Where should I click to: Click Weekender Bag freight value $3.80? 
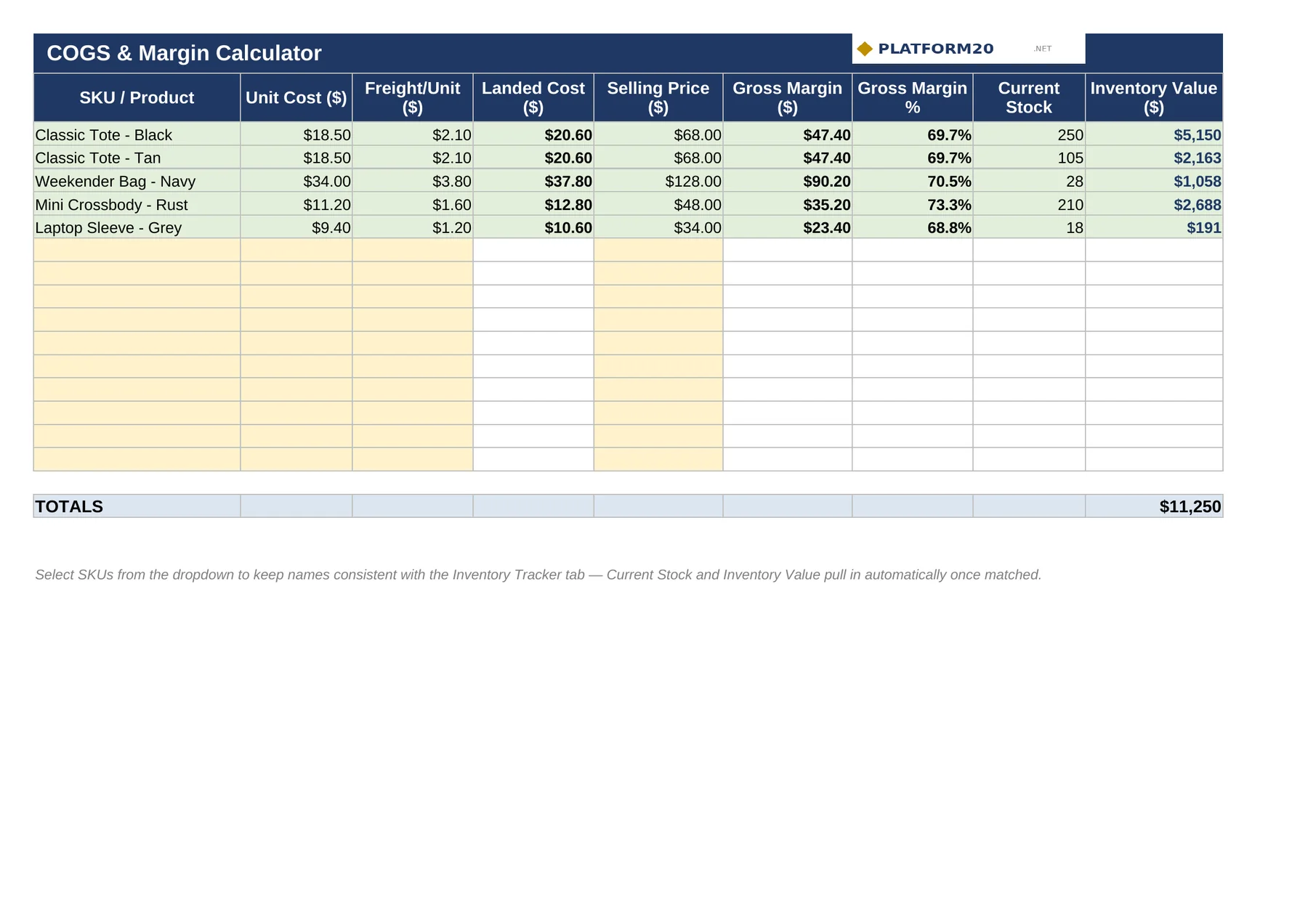413,181
